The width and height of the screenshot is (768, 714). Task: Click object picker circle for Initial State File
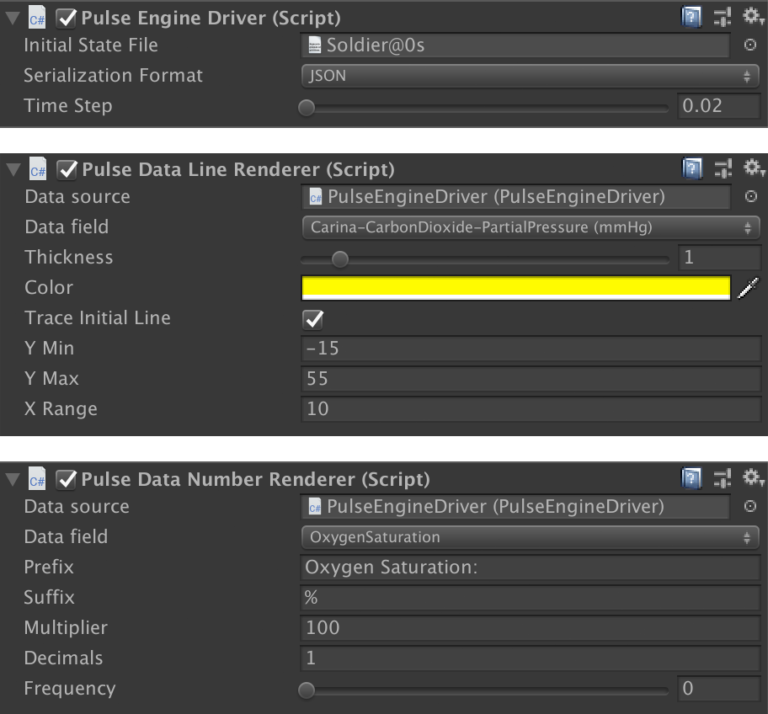[751, 45]
